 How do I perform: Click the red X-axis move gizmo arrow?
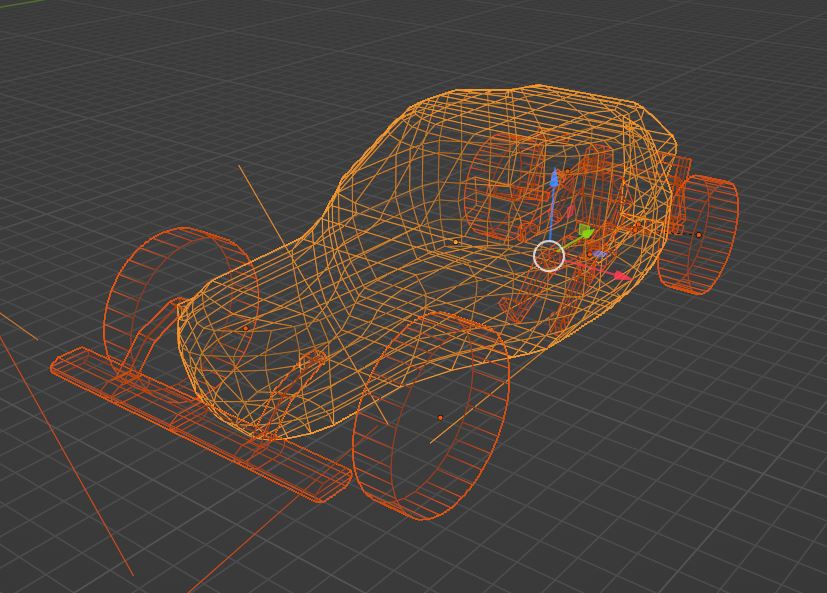622,275
